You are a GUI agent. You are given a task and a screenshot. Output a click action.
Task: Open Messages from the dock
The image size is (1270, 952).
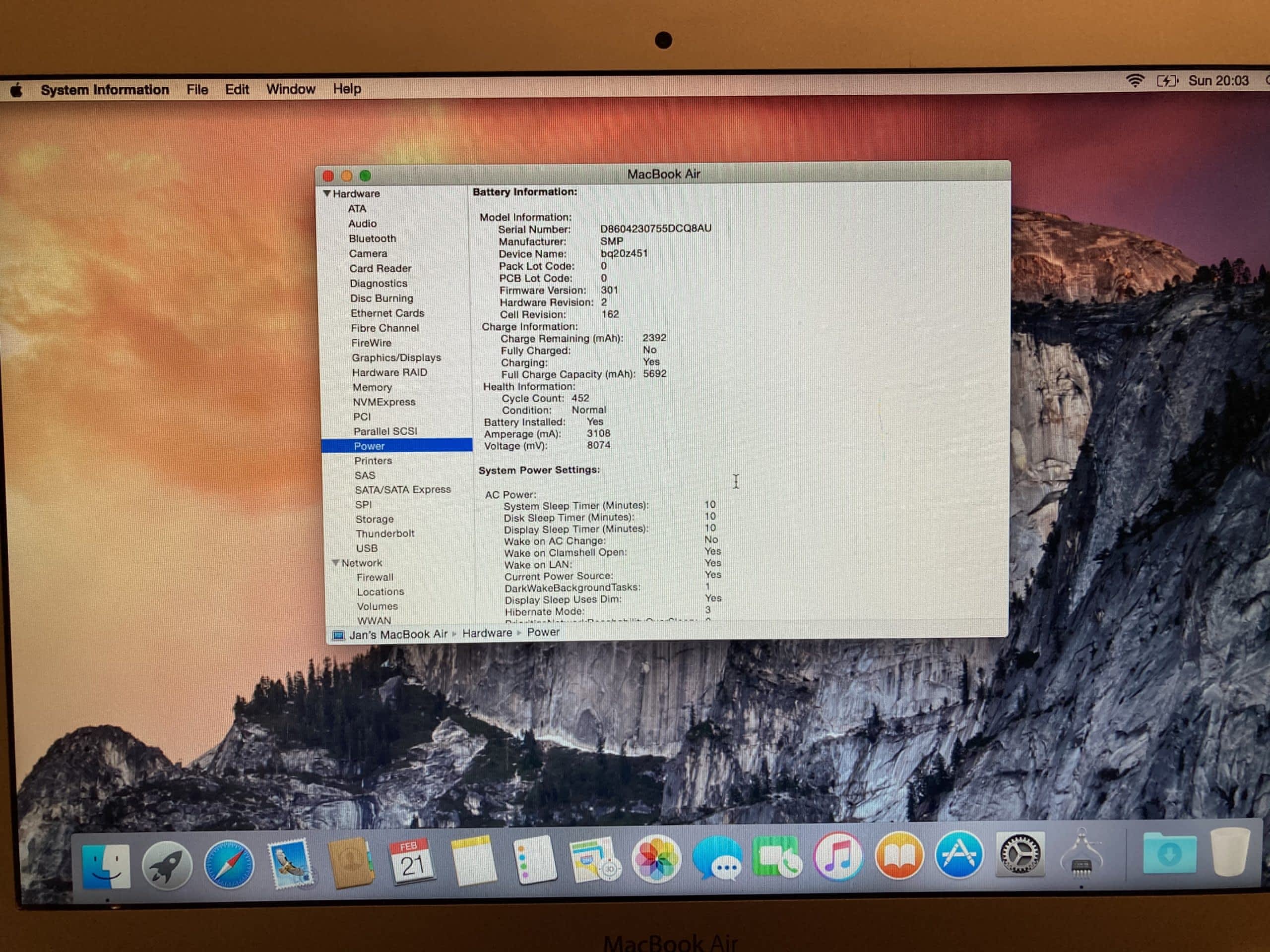click(x=716, y=858)
